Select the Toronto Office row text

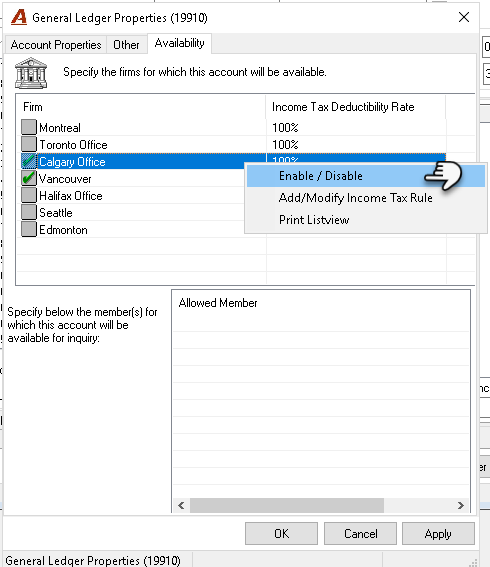73,145
